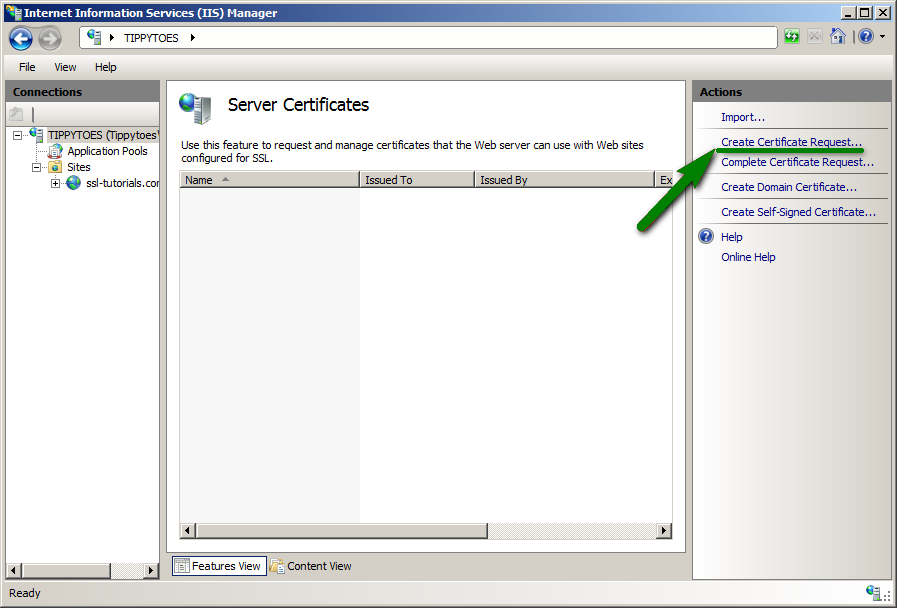The width and height of the screenshot is (897, 608).
Task: Click the TIPPYTOES server node icon
Action: point(37,135)
